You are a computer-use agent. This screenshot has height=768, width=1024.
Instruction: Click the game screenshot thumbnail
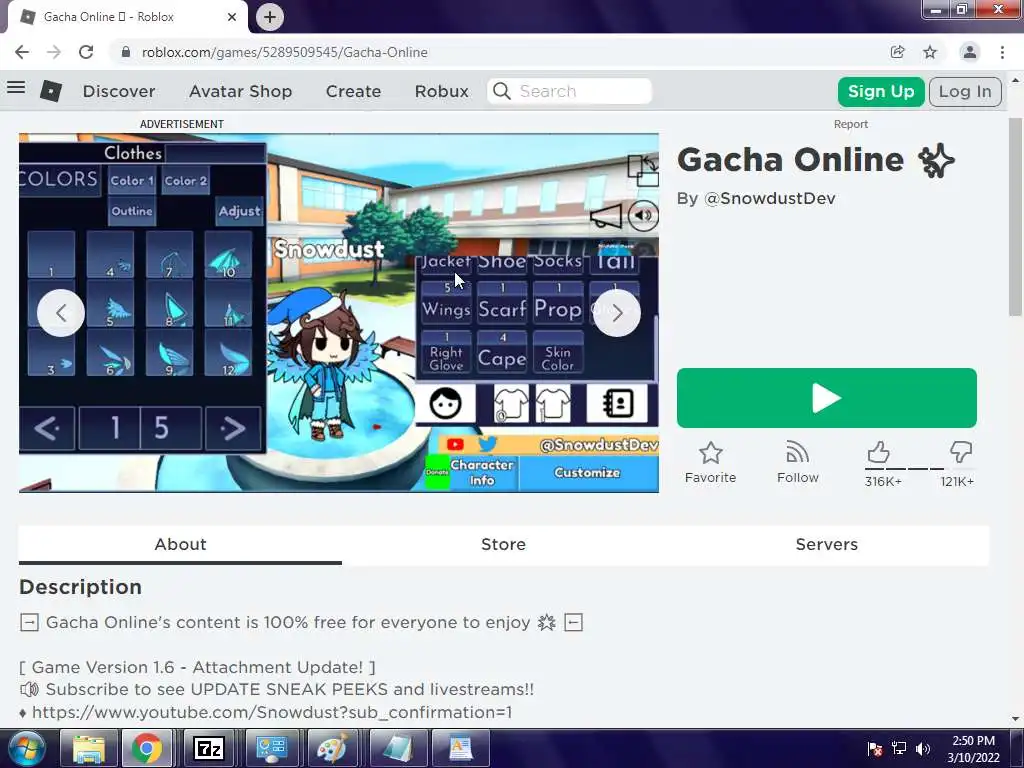[x=338, y=313]
